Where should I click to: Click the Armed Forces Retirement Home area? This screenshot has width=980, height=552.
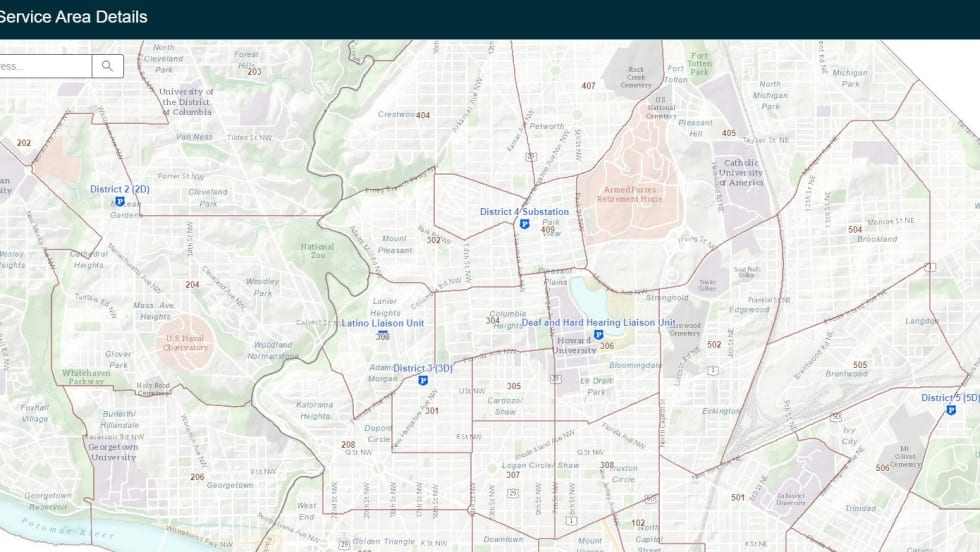(630, 193)
